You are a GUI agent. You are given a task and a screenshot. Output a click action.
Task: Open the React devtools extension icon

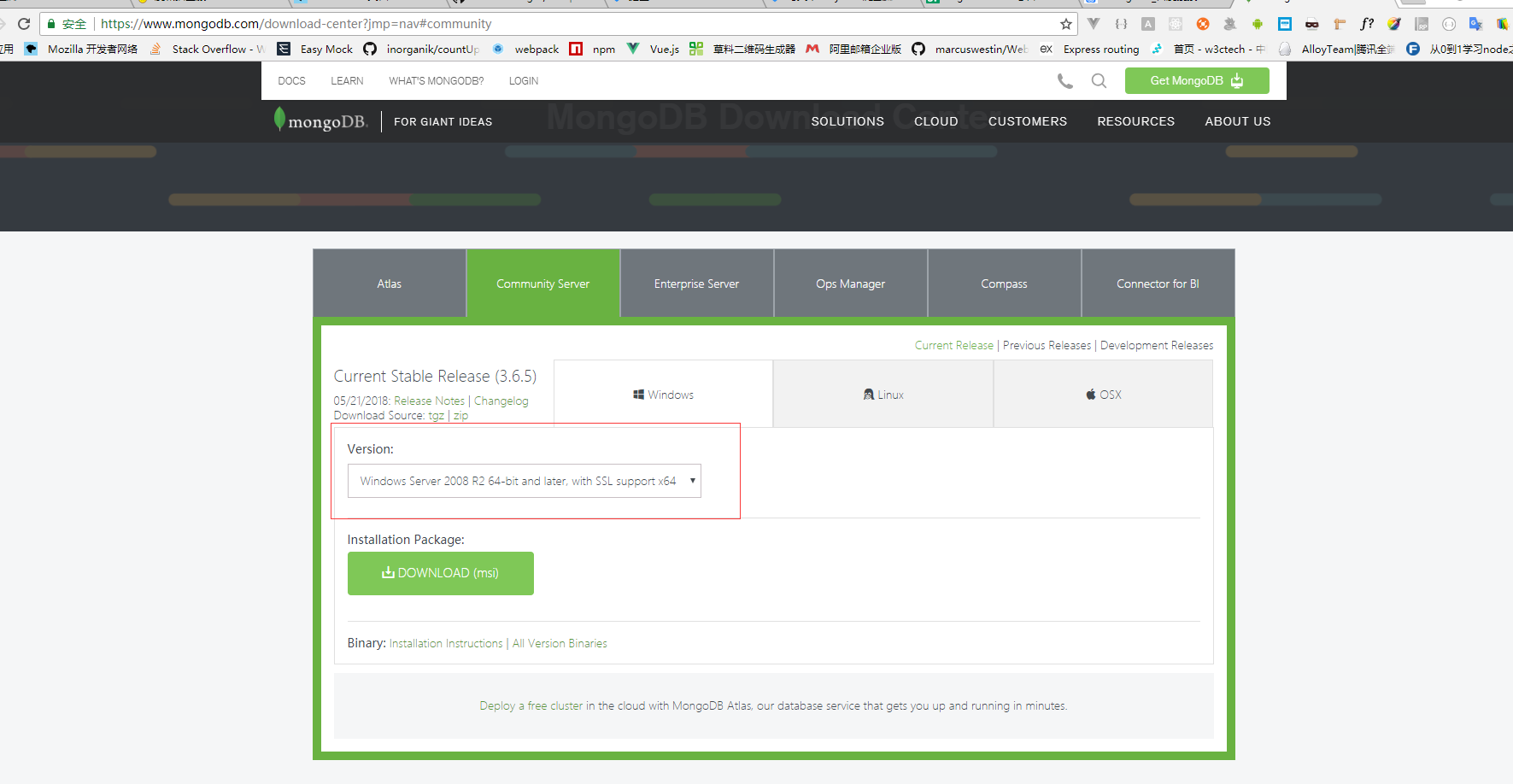point(1176,24)
